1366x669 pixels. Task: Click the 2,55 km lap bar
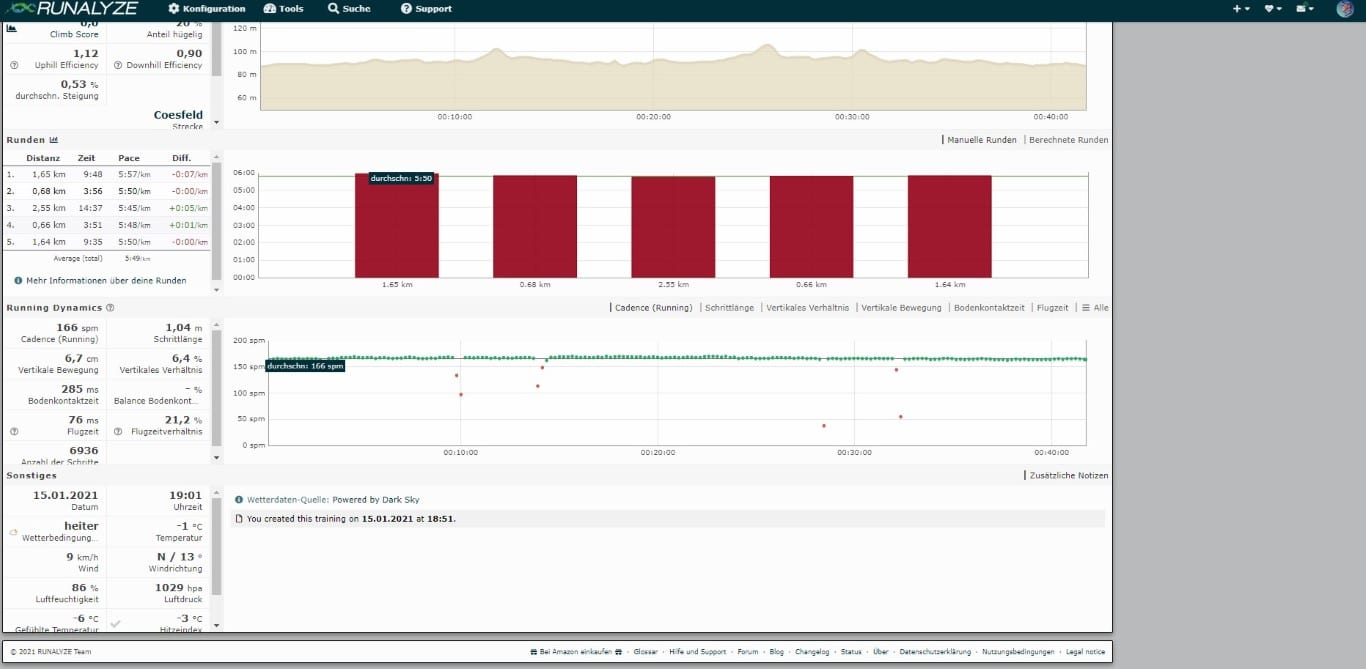(x=672, y=227)
